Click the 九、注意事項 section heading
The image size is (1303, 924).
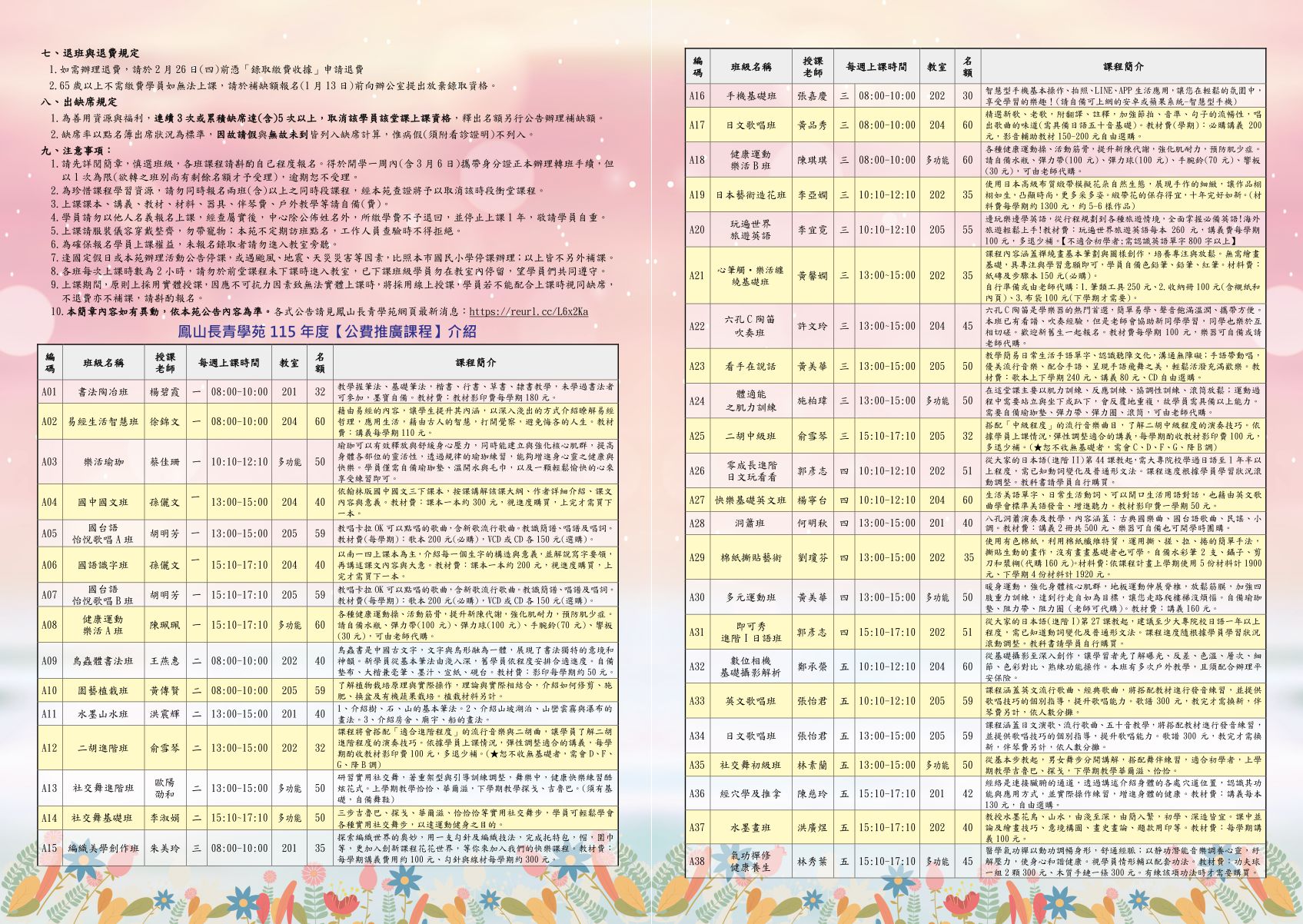(77, 151)
